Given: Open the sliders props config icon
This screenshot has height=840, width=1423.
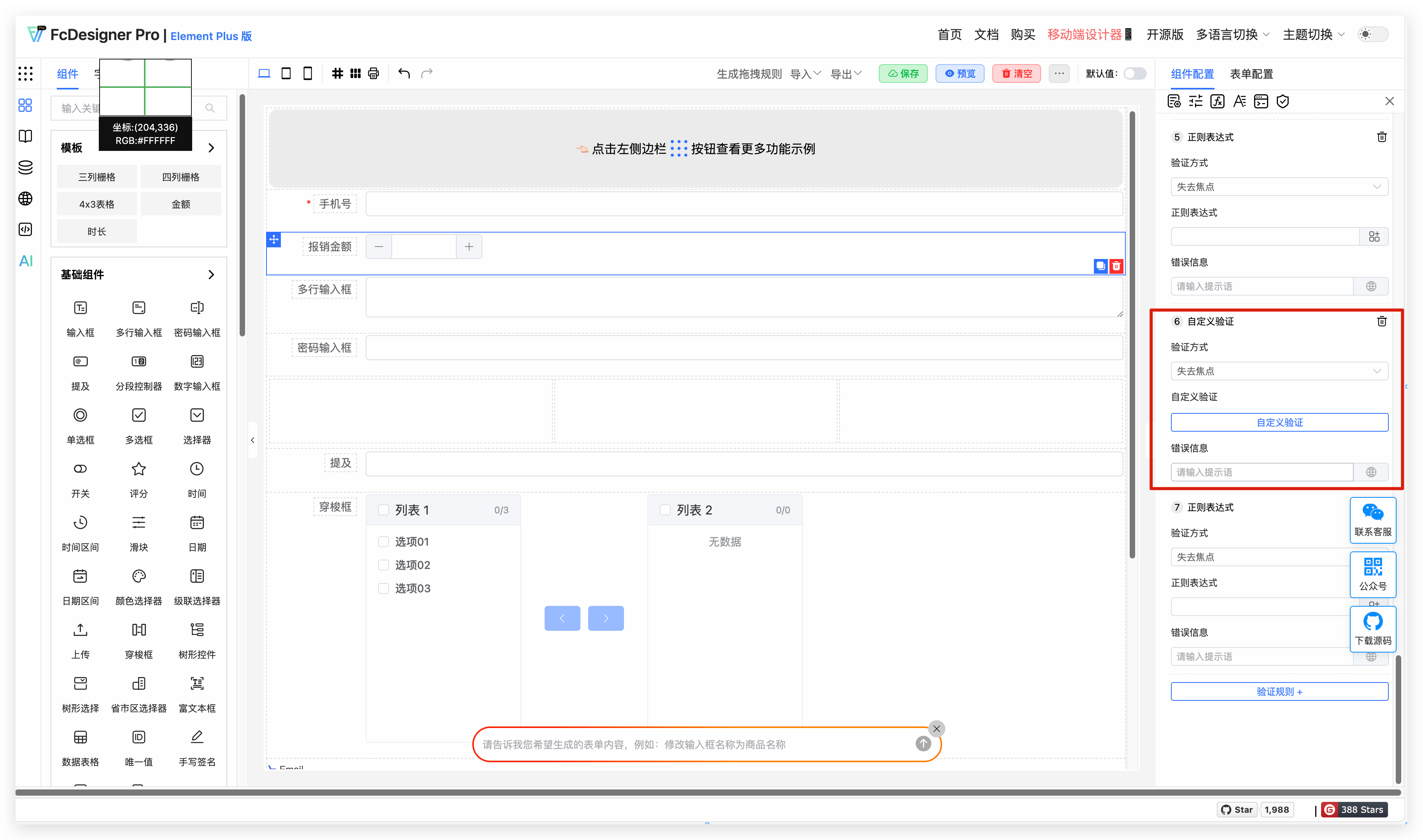Looking at the screenshot, I should [1195, 101].
